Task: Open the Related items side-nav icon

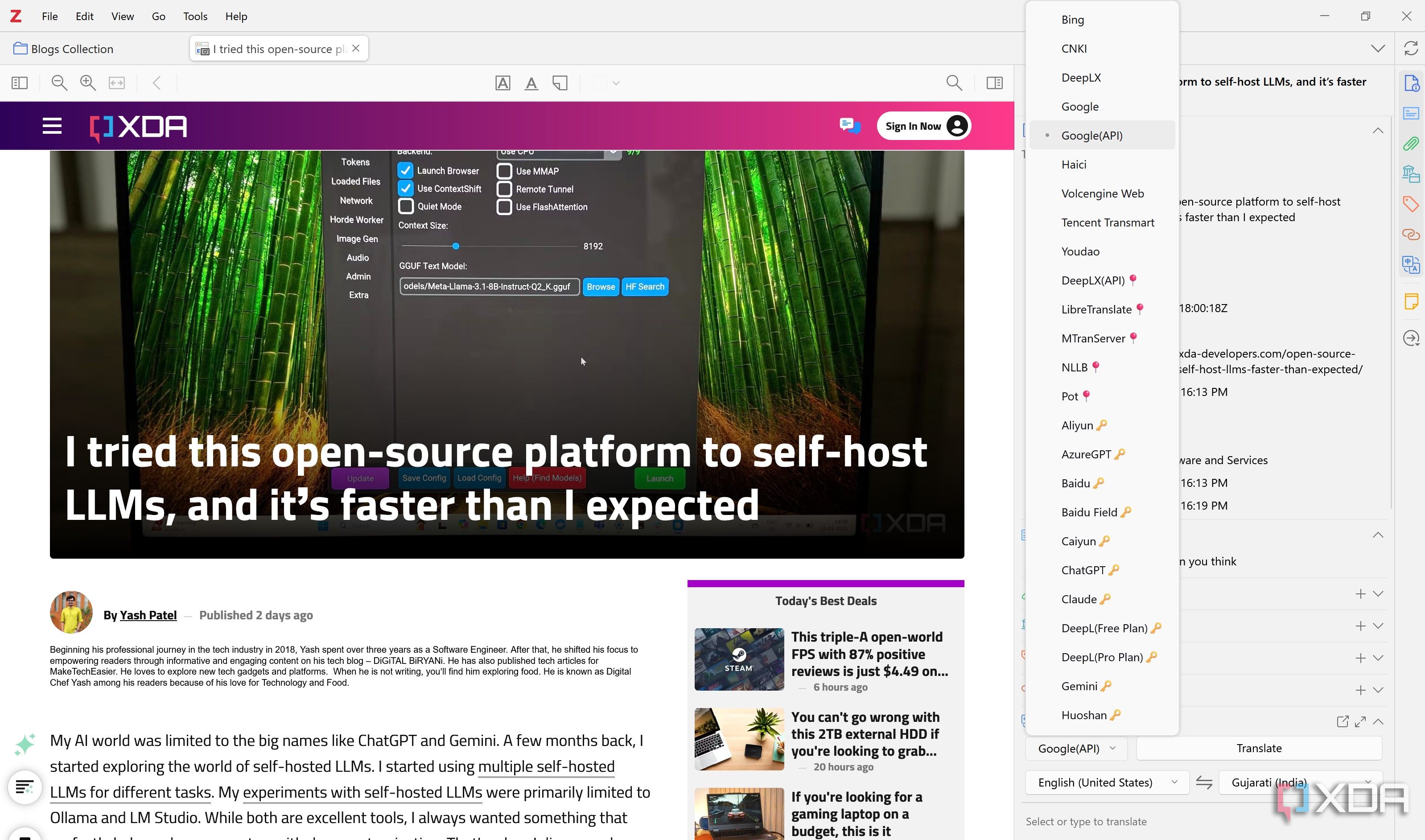Action: 1411,234
